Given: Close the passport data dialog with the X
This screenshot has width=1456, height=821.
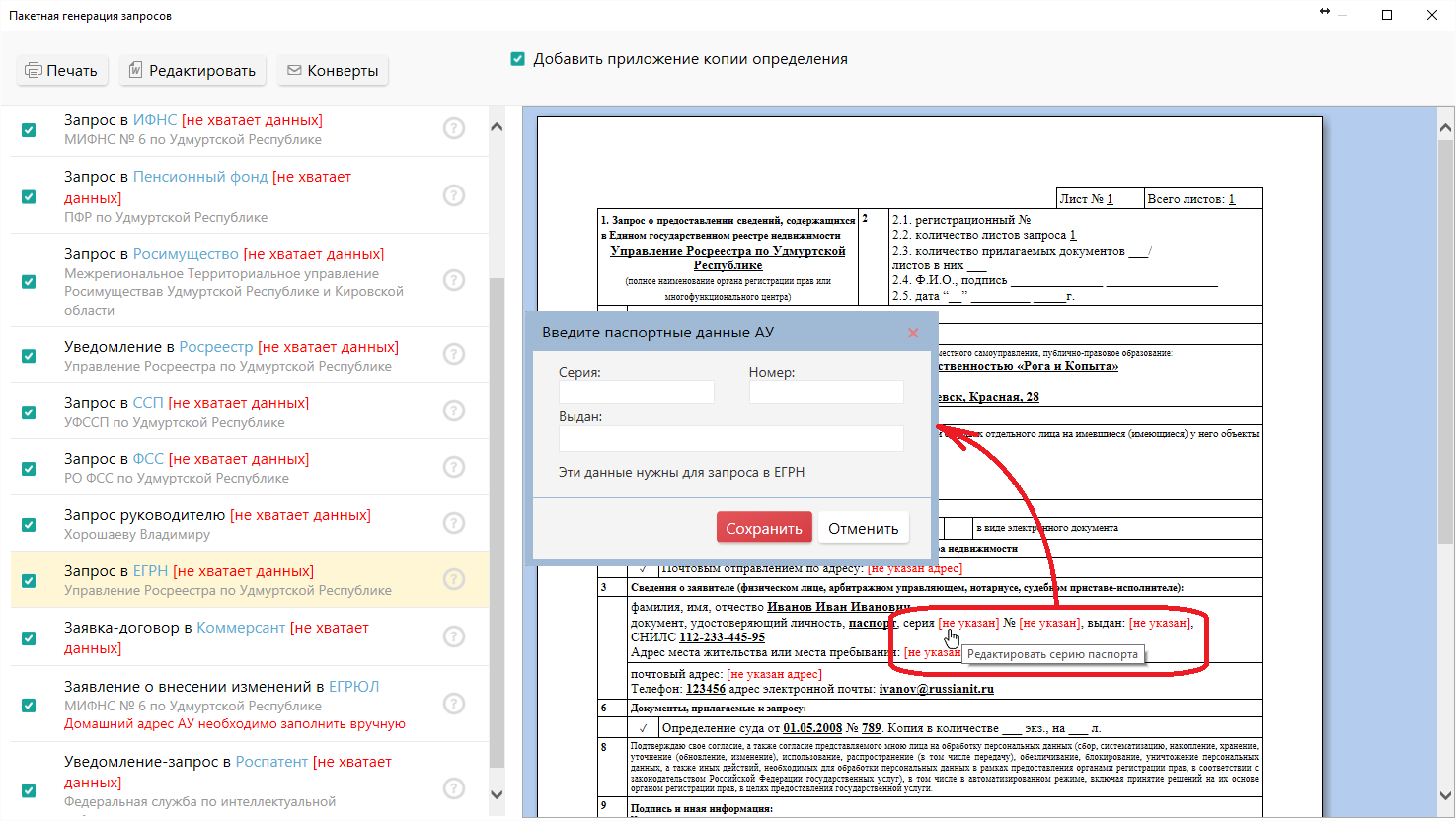Looking at the screenshot, I should pyautogui.click(x=913, y=333).
